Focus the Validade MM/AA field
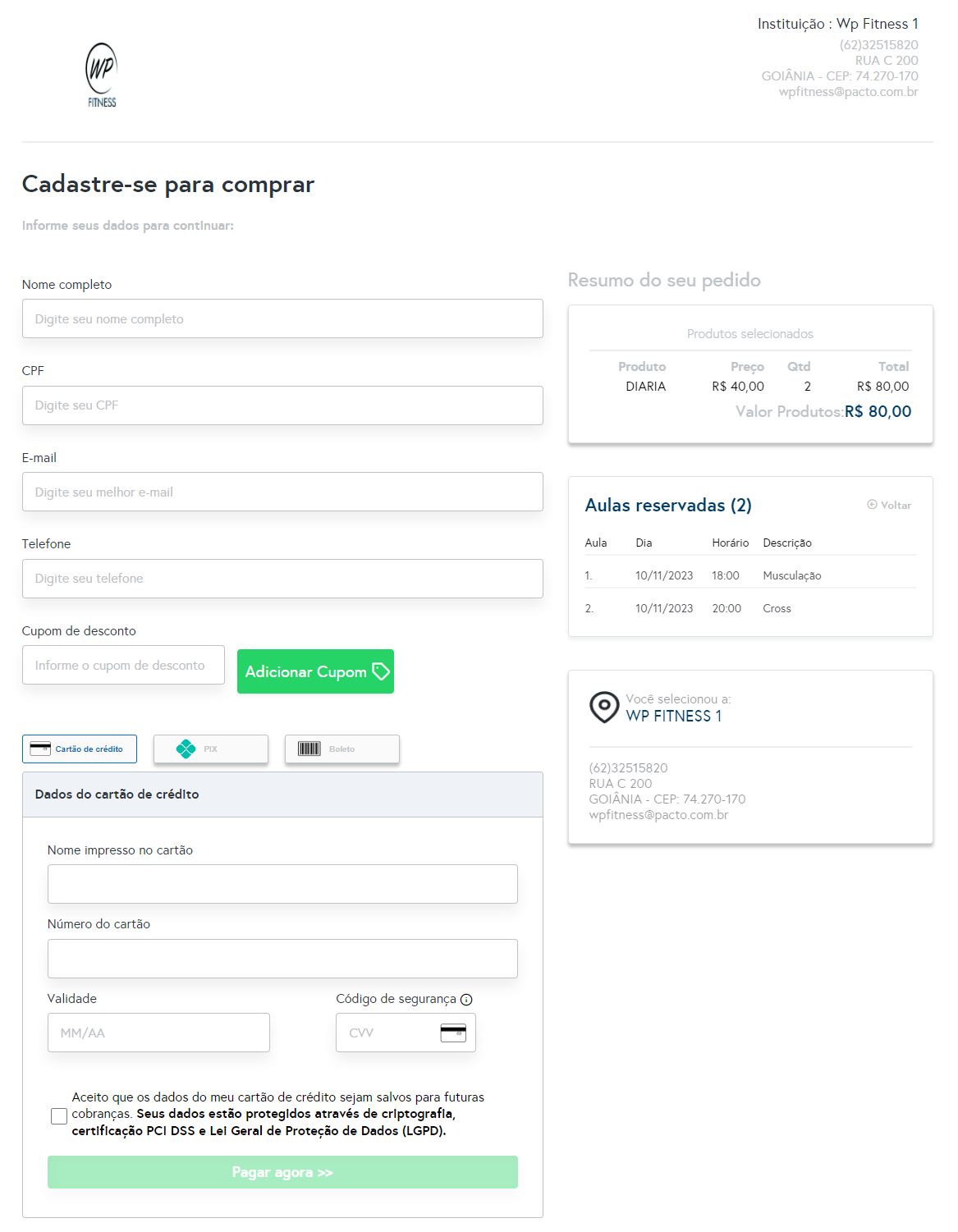 click(x=158, y=1033)
